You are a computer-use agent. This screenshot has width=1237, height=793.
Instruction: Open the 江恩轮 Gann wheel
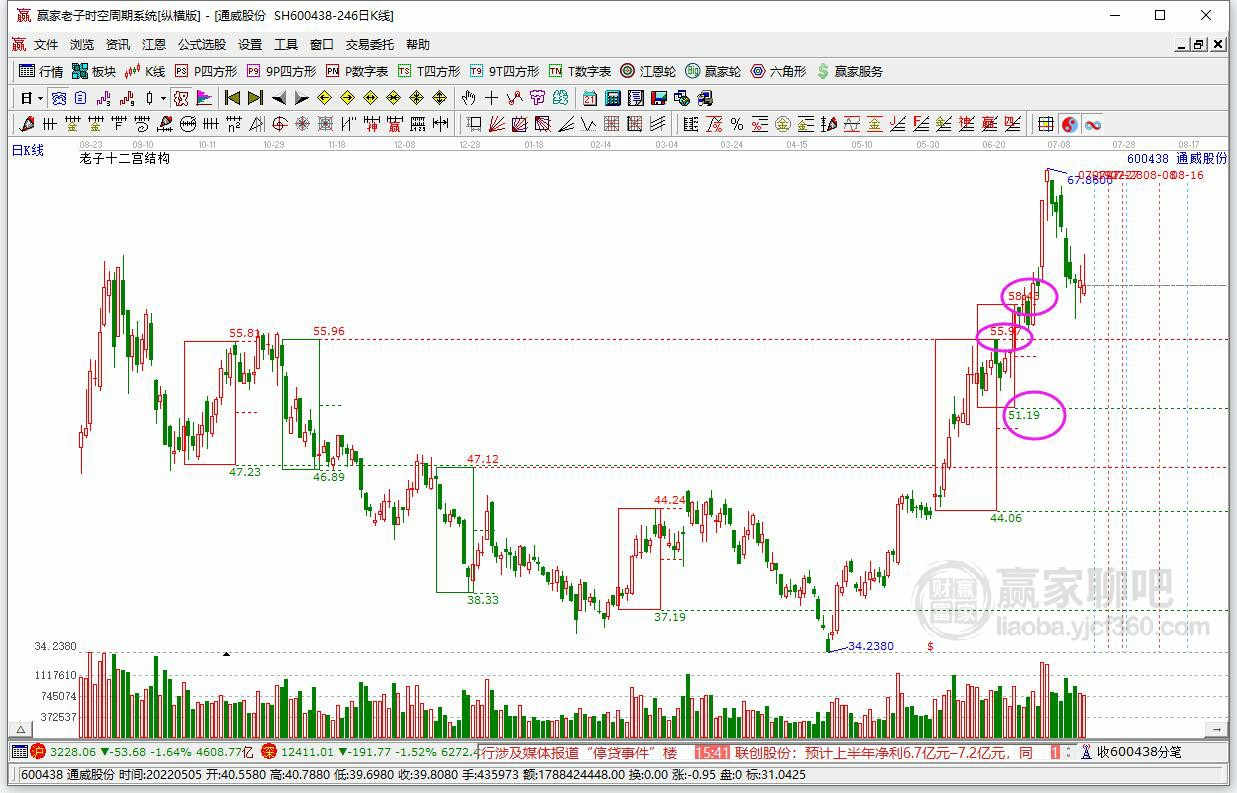648,71
